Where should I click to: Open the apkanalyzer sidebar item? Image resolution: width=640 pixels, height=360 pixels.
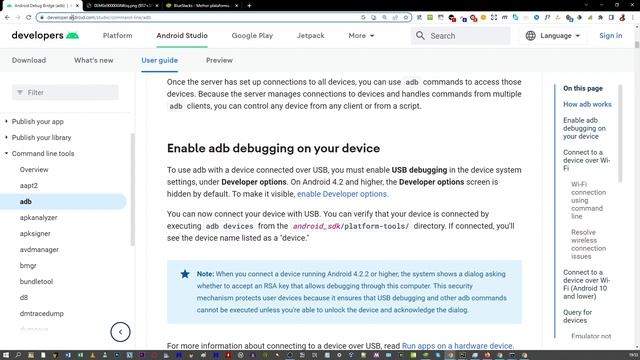pyautogui.click(x=38, y=218)
